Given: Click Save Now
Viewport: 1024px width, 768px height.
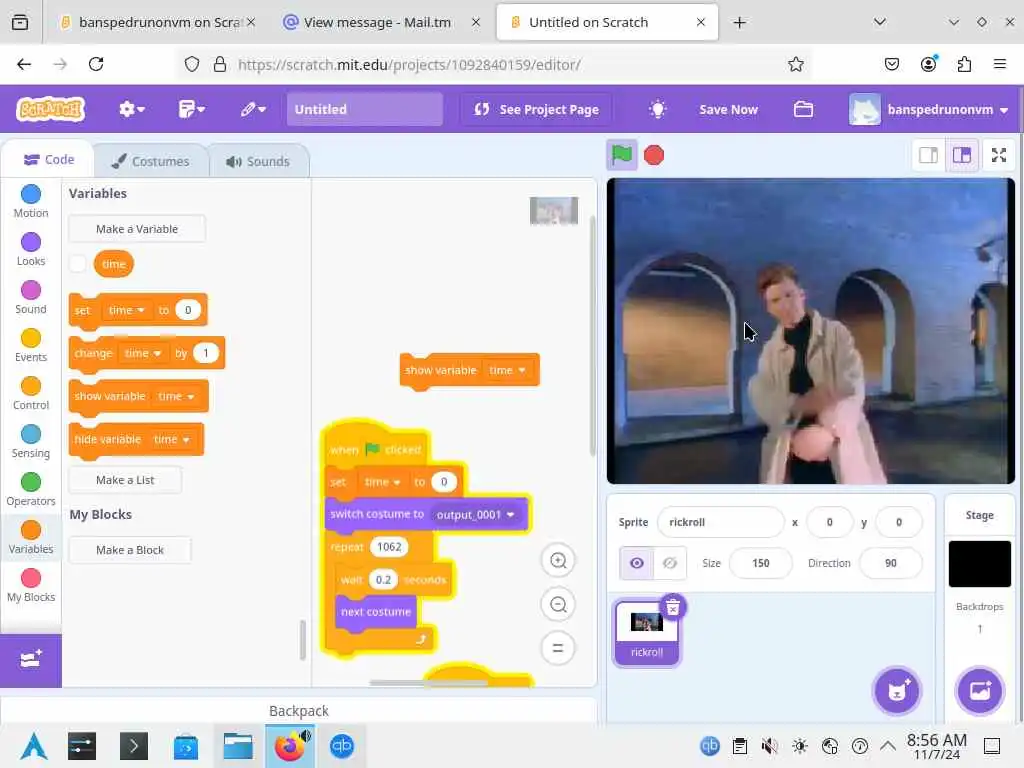Looking at the screenshot, I should point(728,109).
